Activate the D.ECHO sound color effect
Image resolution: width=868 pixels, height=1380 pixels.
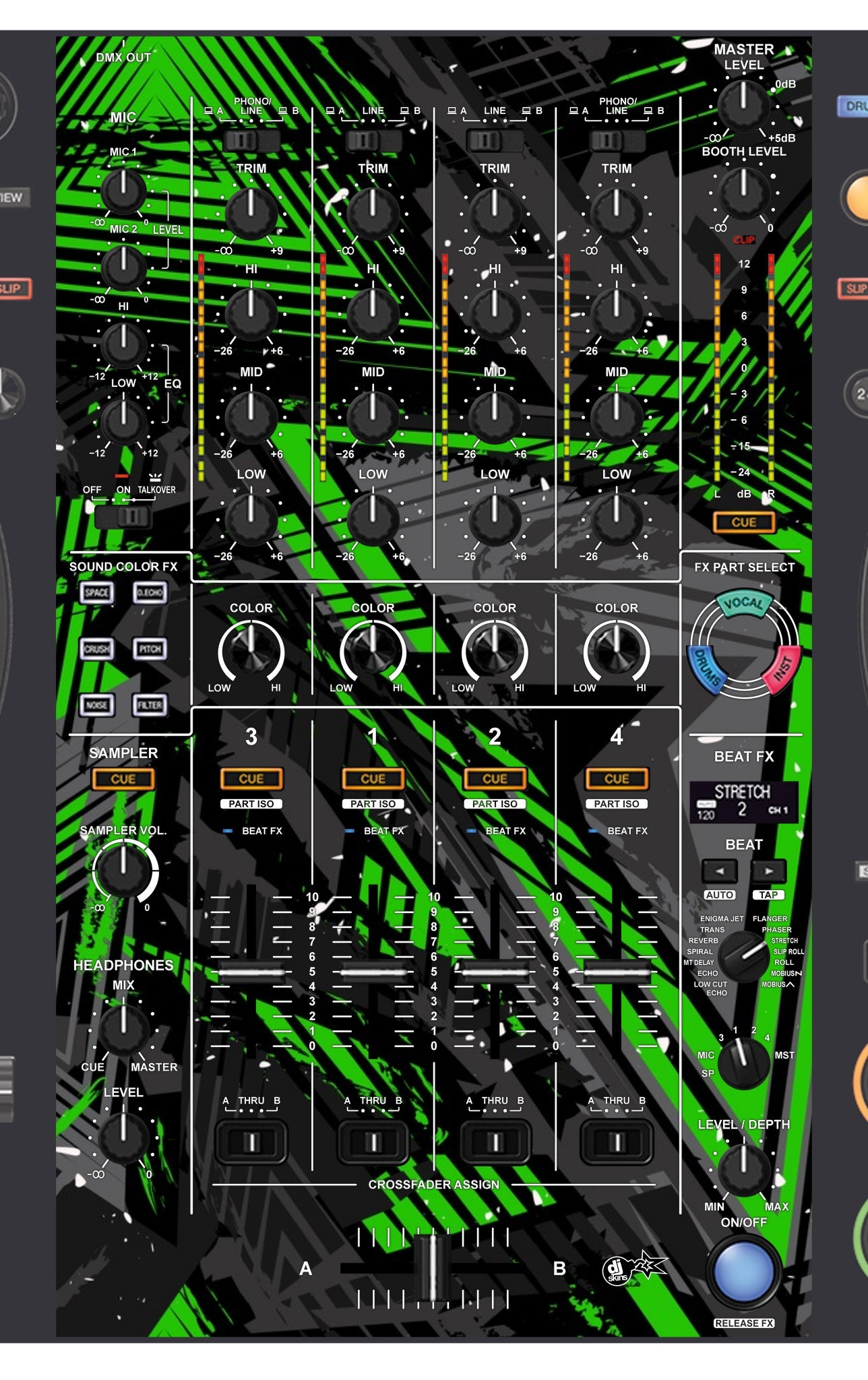coord(150,593)
